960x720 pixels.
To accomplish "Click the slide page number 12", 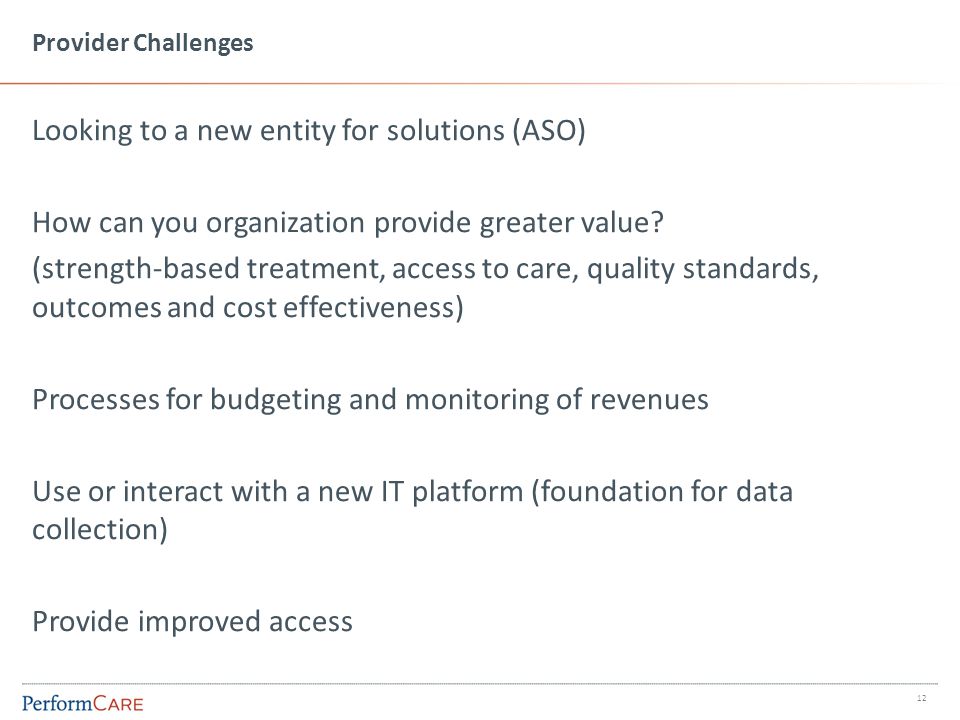I will pos(921,698).
